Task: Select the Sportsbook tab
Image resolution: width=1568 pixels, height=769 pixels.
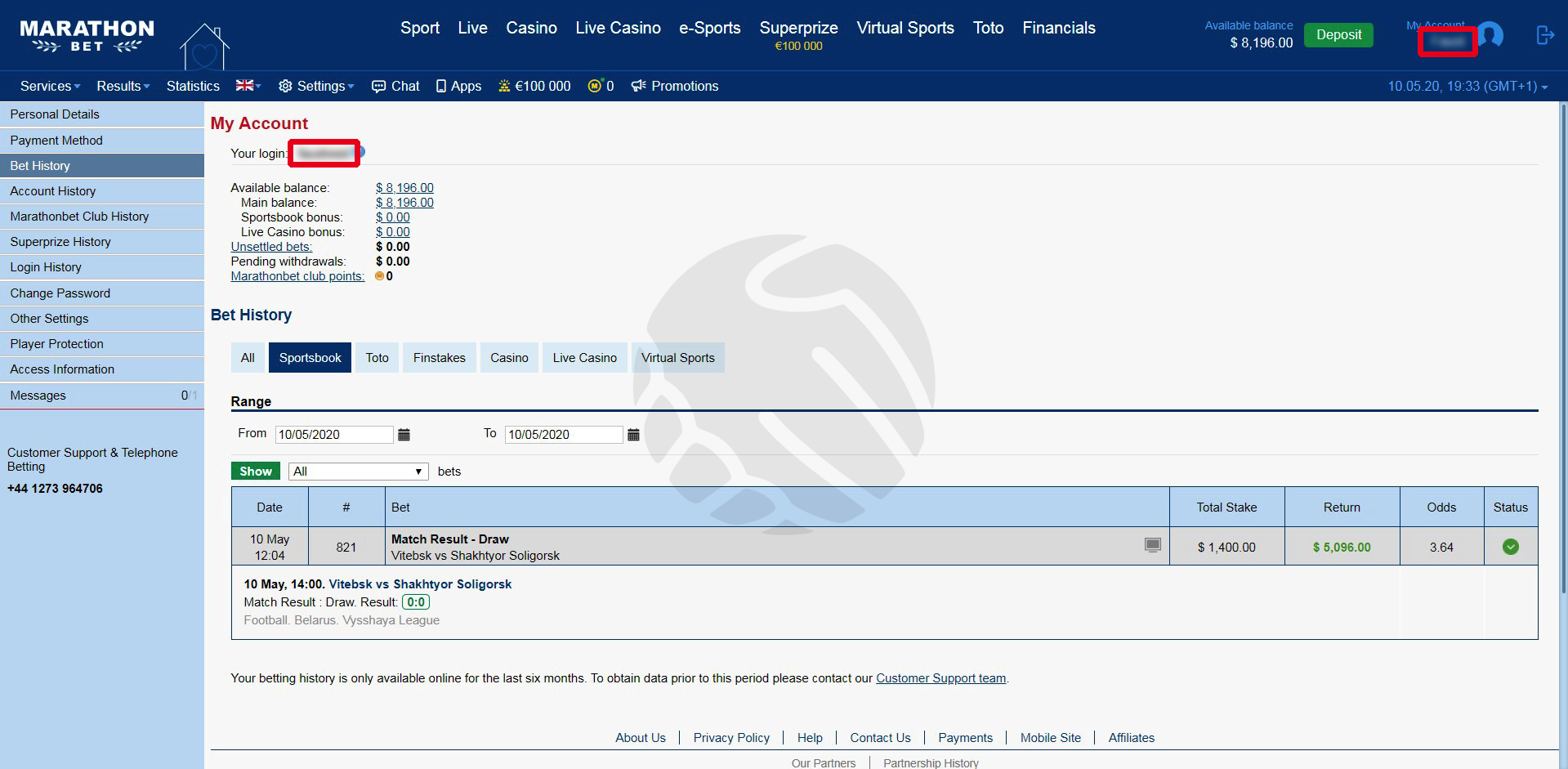Action: coord(310,358)
